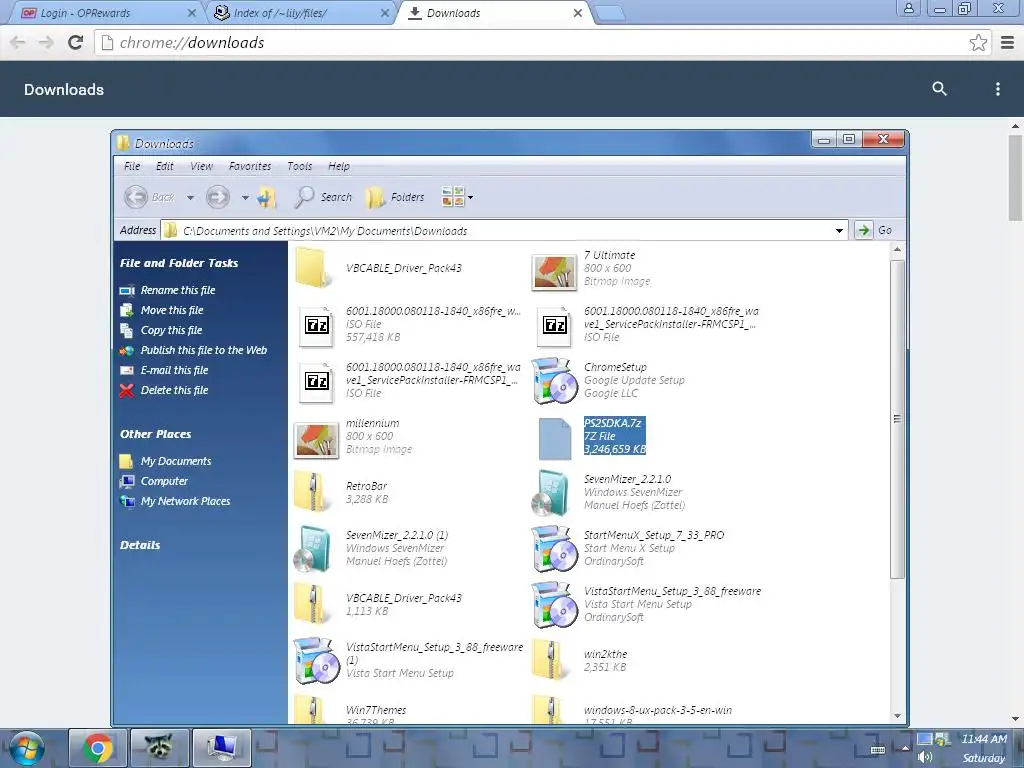Click the Search magnifier in Explorer toolbar
Screen dimensions: 1024x768
tap(323, 197)
